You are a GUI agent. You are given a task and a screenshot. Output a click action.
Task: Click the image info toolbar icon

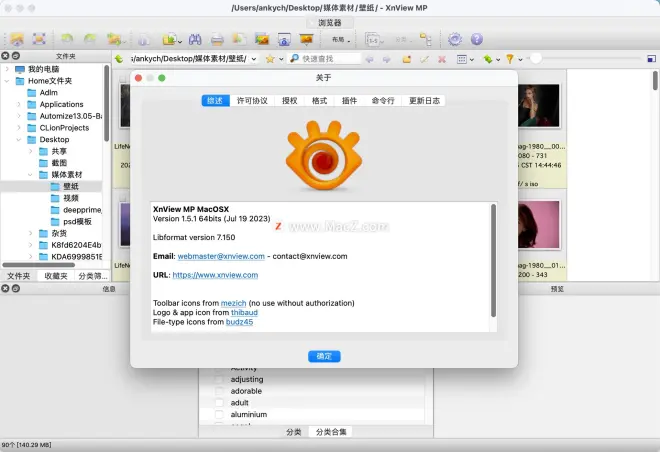click(144, 40)
